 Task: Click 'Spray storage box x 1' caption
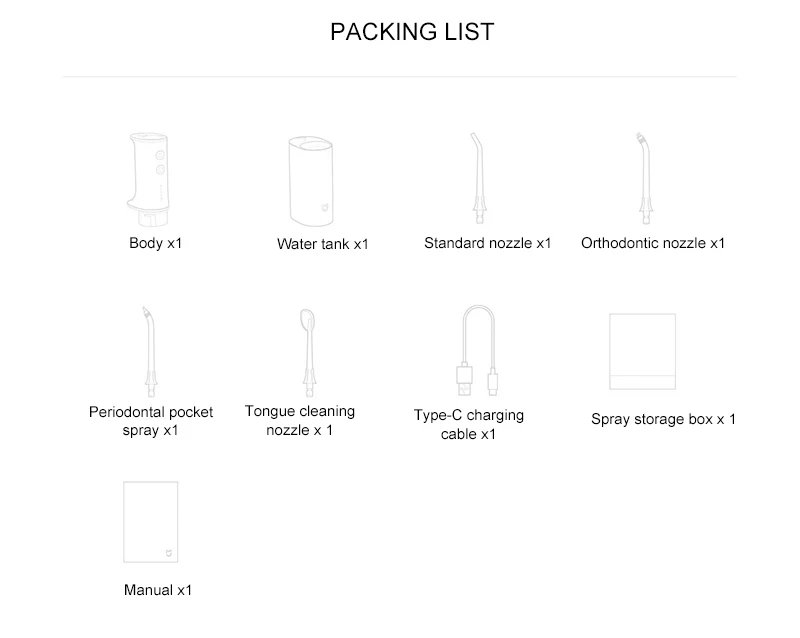pos(663,419)
